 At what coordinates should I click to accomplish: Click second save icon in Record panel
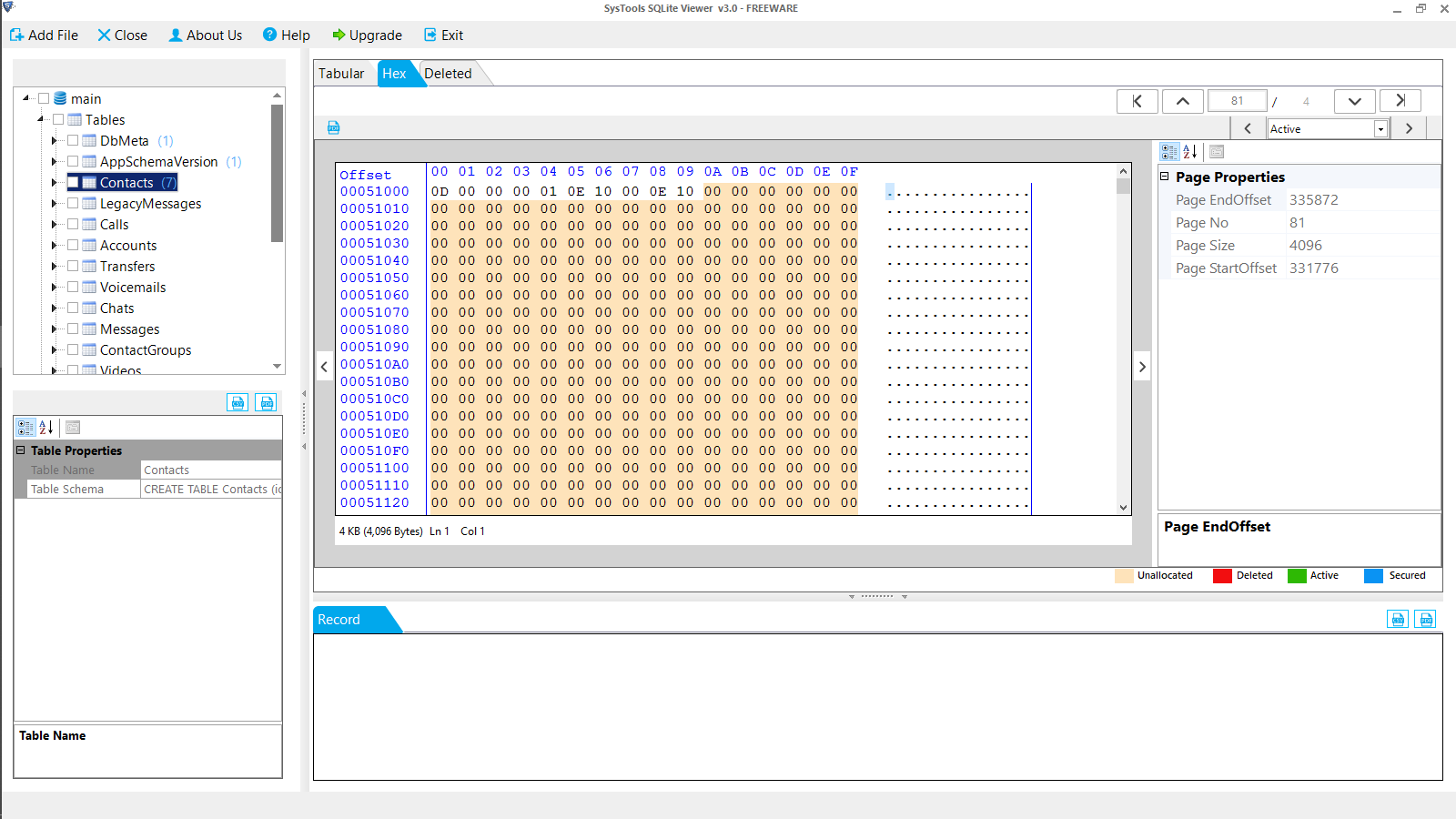(1426, 620)
